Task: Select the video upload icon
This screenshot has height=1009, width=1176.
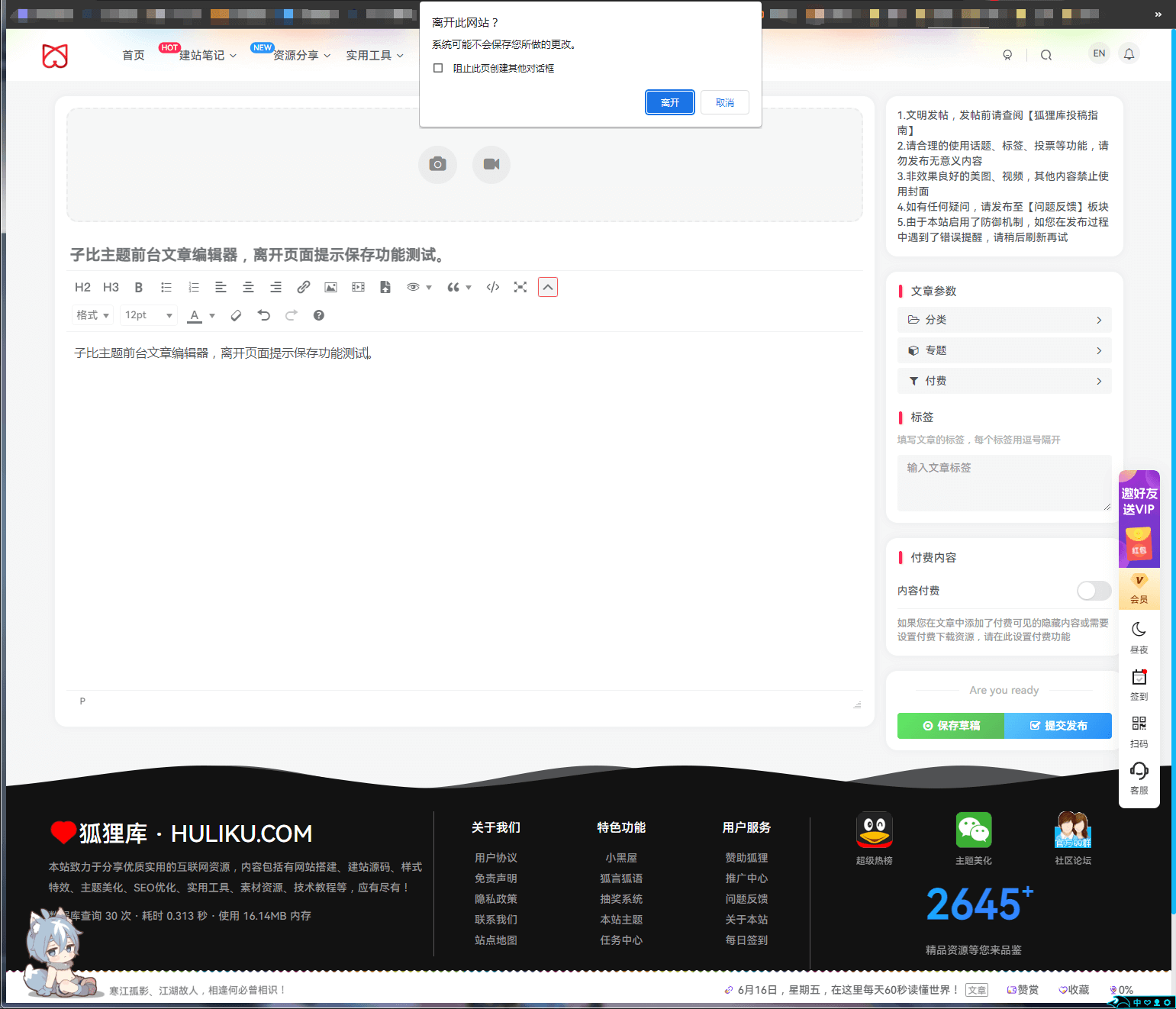Action: click(491, 165)
